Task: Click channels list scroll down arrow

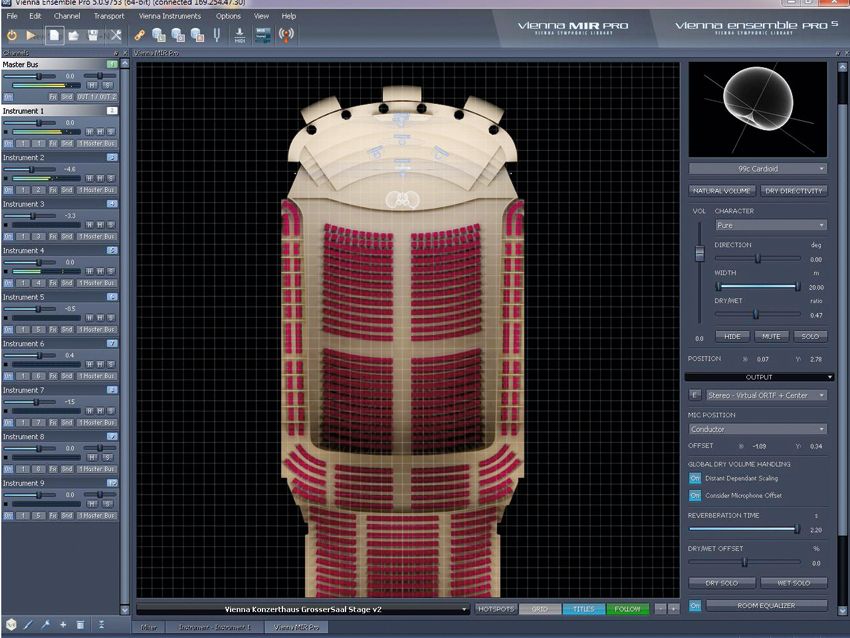Action: point(125,610)
